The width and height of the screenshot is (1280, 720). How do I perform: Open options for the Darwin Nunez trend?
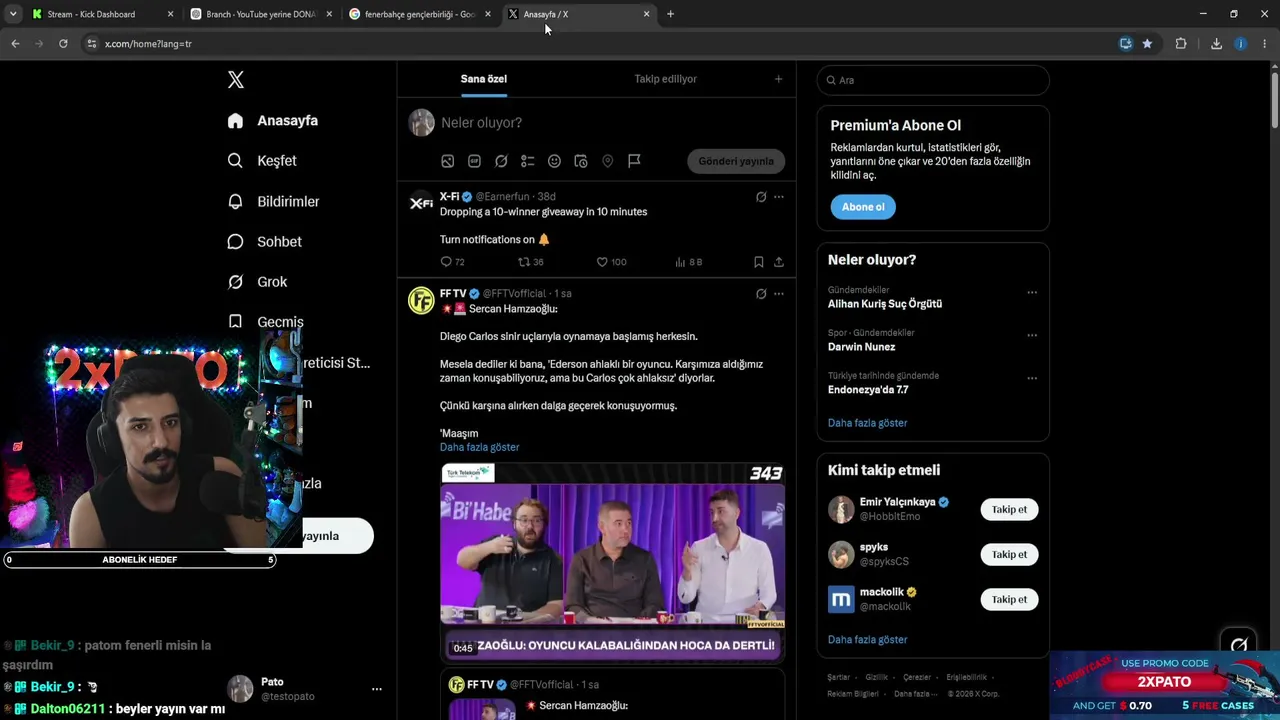click(1032, 335)
